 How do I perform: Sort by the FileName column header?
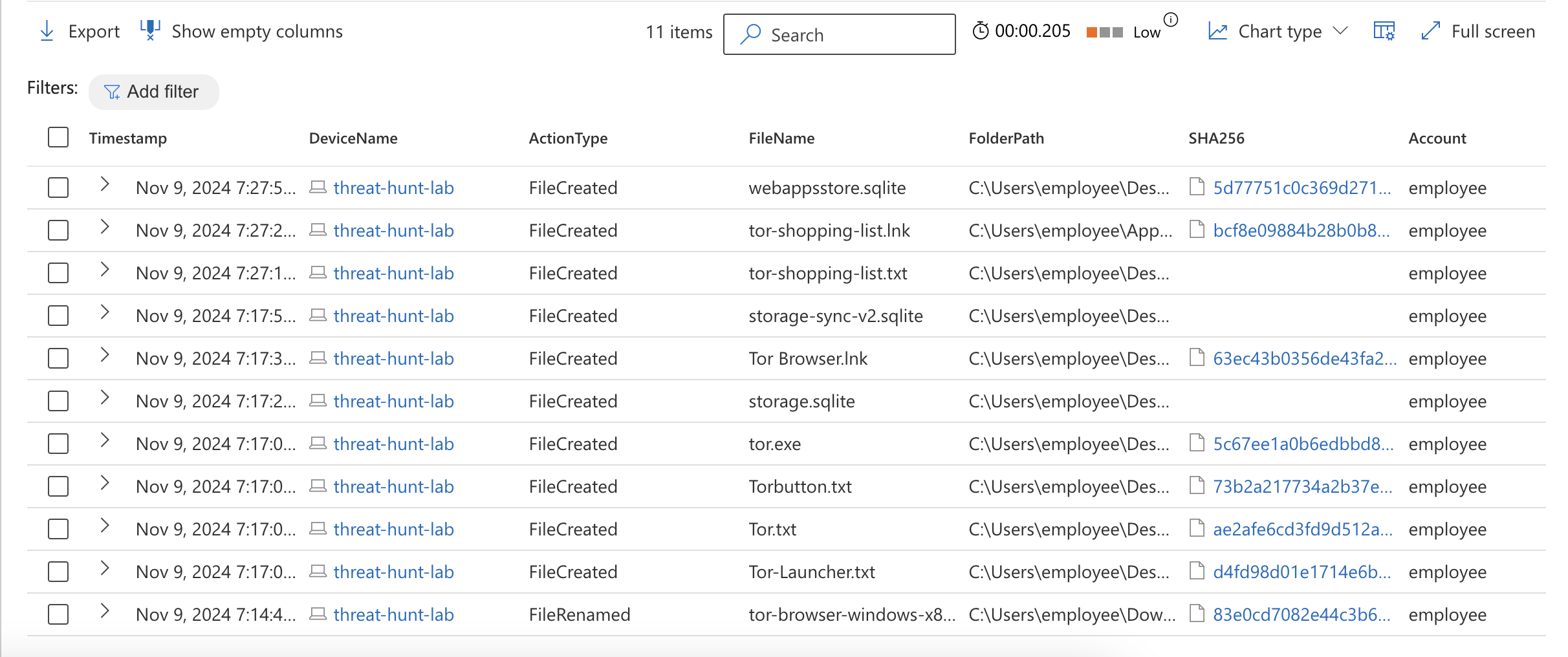[781, 138]
